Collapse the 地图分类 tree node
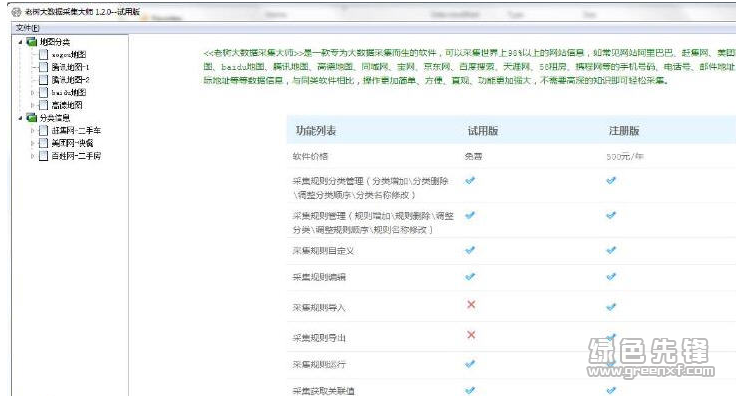Screen dimensions: 736x396 [20, 42]
